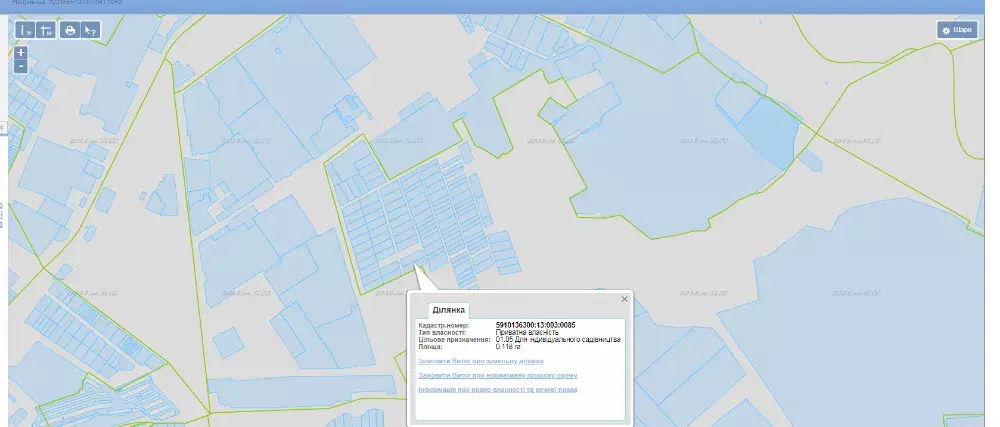The width and height of the screenshot is (1000, 427).
Task: Click the darker blue parcel in upper-right map
Action: [768, 132]
